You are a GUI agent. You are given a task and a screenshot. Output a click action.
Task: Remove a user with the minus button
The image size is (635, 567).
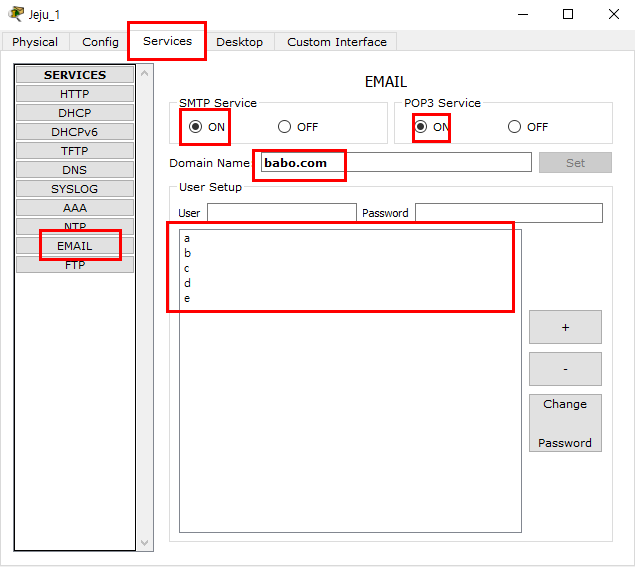click(565, 369)
